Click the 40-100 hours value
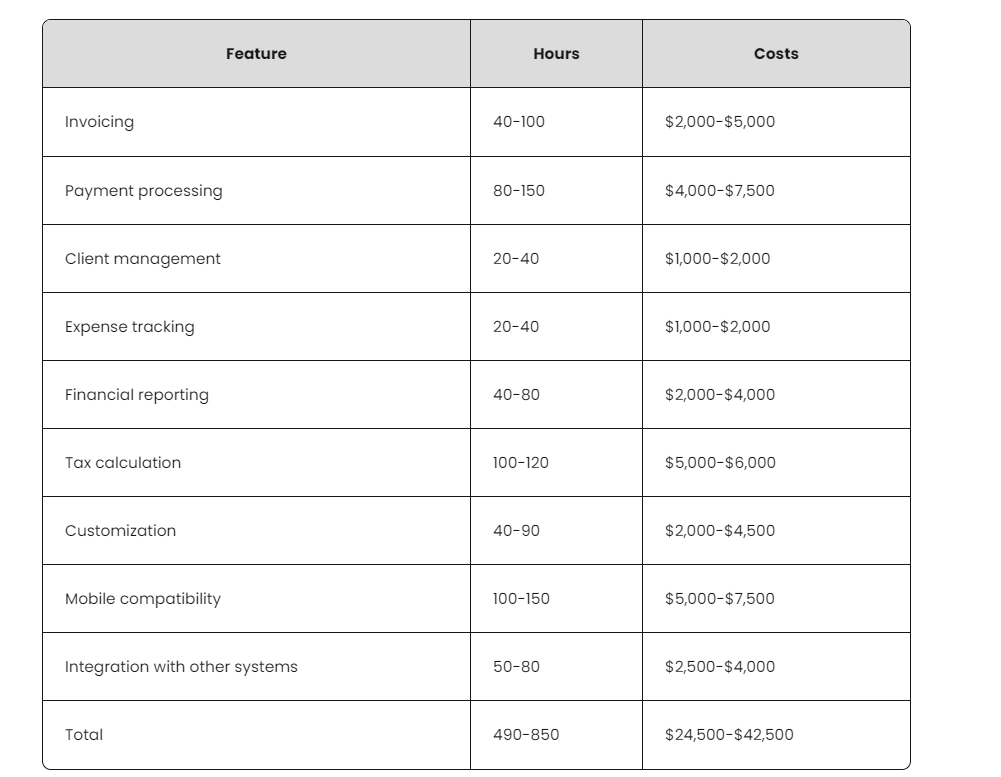Screen dimensions: 1001x777 (x=518, y=122)
